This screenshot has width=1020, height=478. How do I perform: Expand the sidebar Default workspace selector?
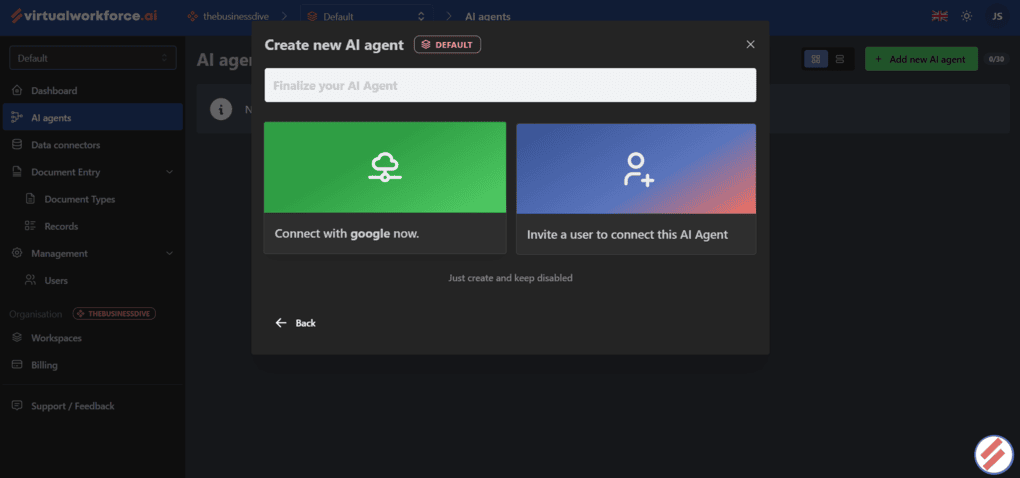(93, 58)
